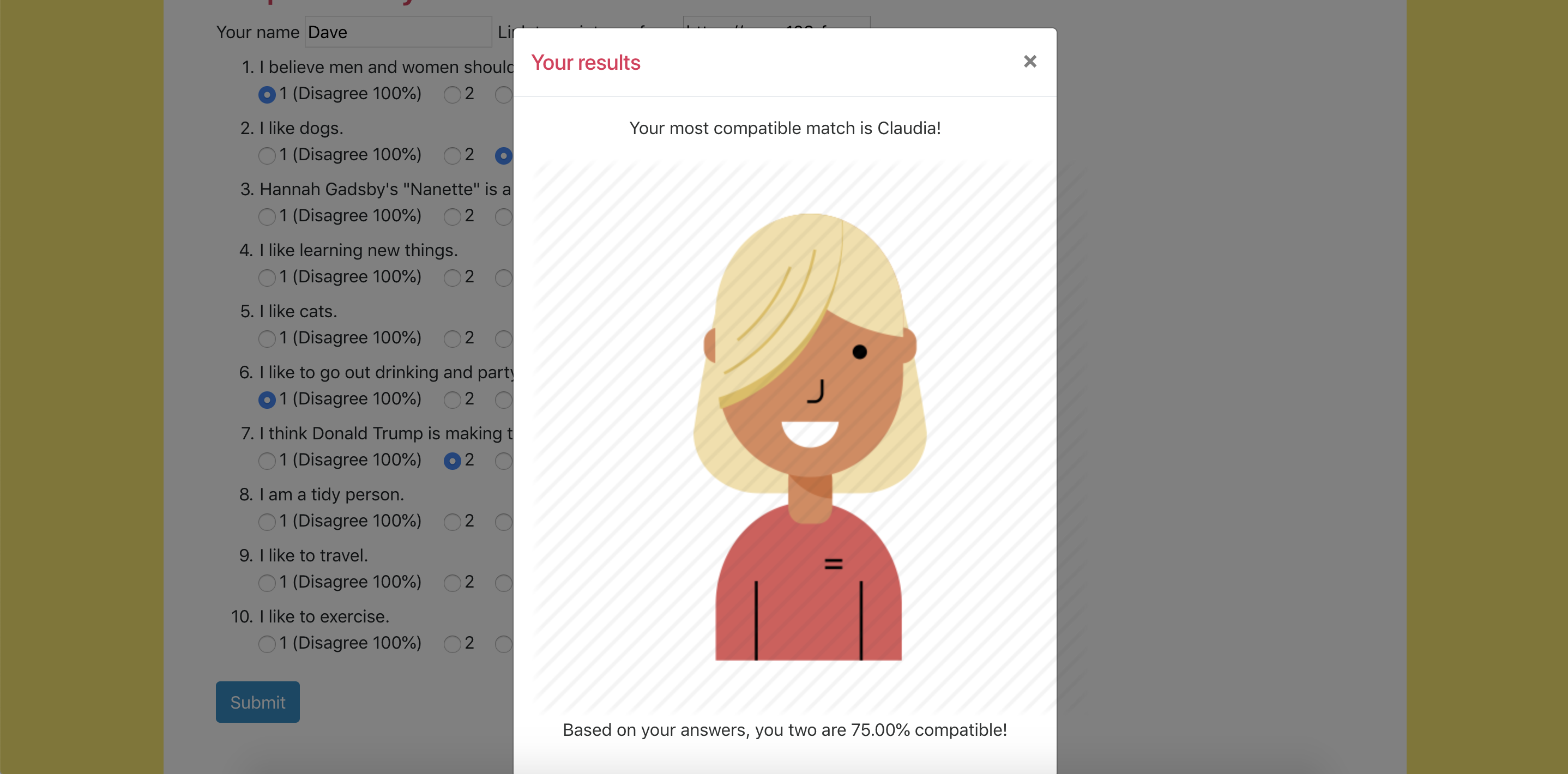1568x774 pixels.
Task: Select option 2 for I like to exercise
Action: pyautogui.click(x=451, y=644)
